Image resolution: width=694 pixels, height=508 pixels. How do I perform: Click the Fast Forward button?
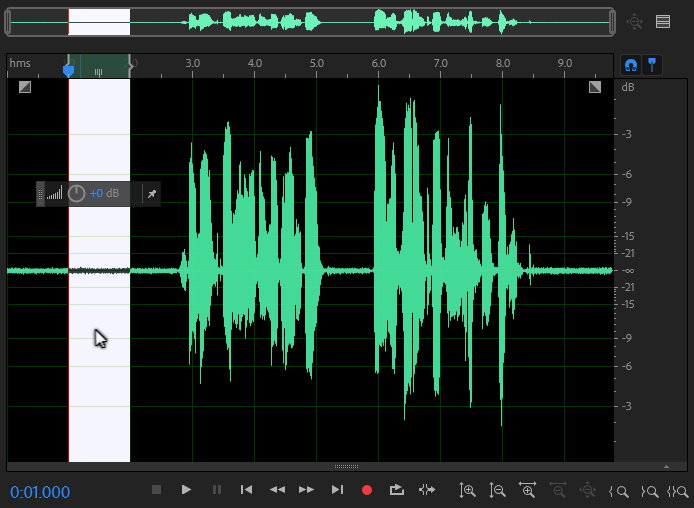pyautogui.click(x=307, y=490)
